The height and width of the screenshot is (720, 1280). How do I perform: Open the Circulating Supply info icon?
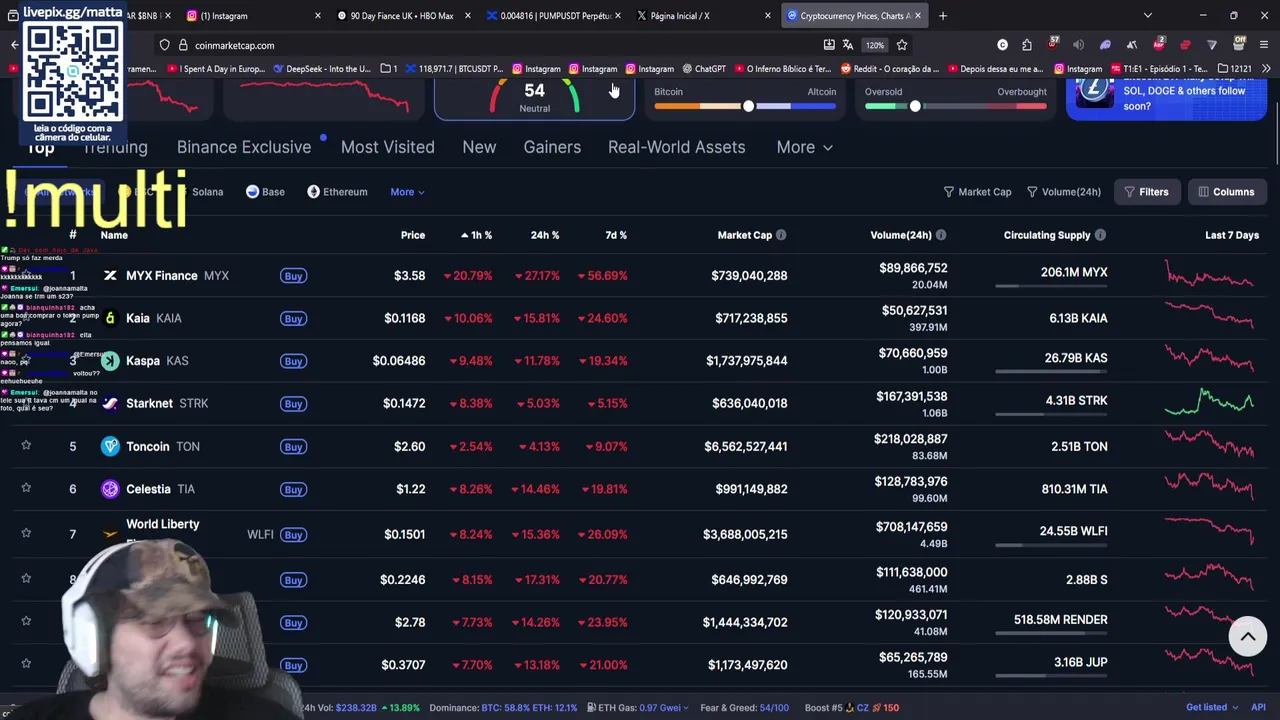1100,235
